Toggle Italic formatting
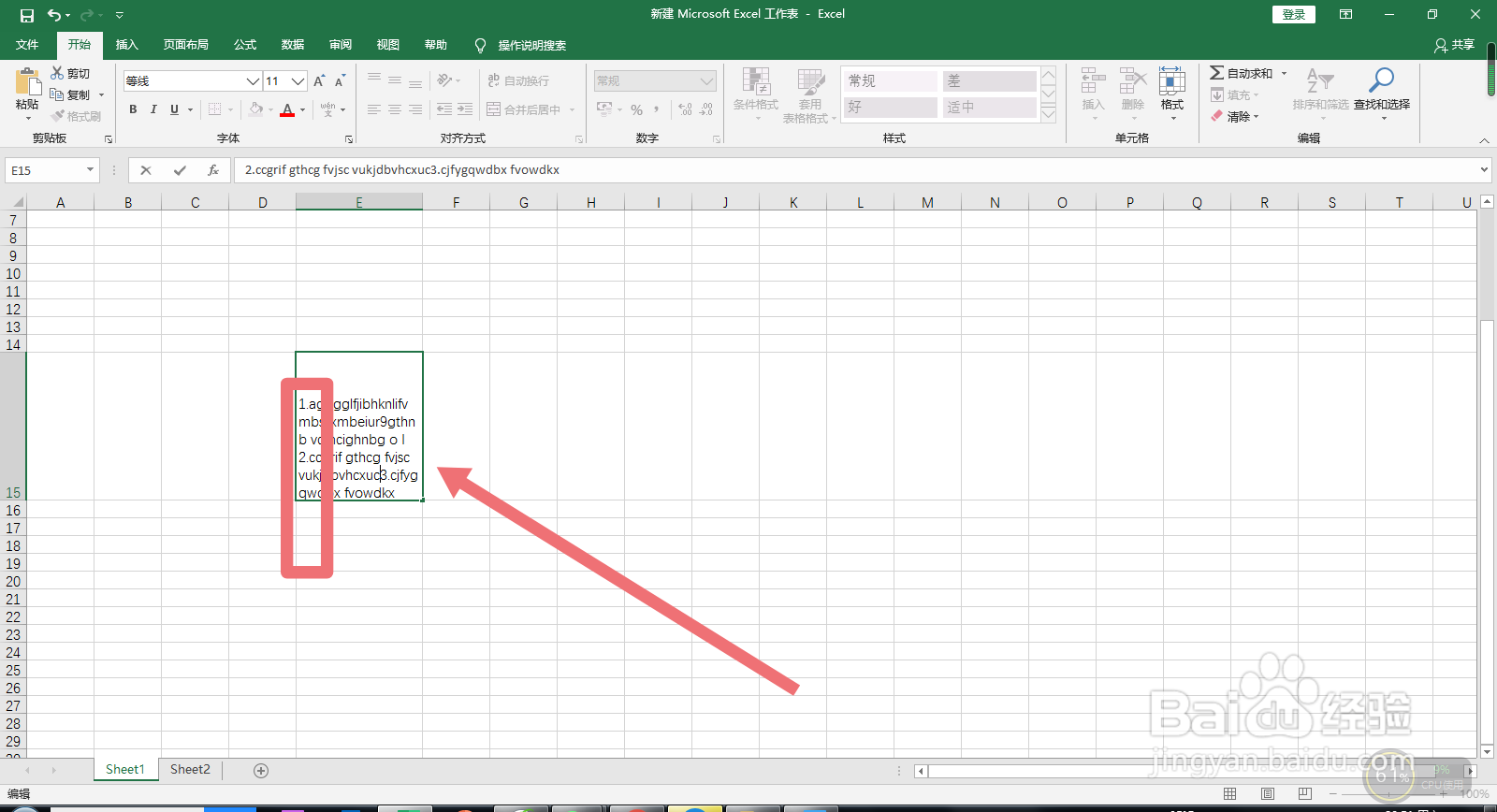The width and height of the screenshot is (1497, 812). coord(153,109)
